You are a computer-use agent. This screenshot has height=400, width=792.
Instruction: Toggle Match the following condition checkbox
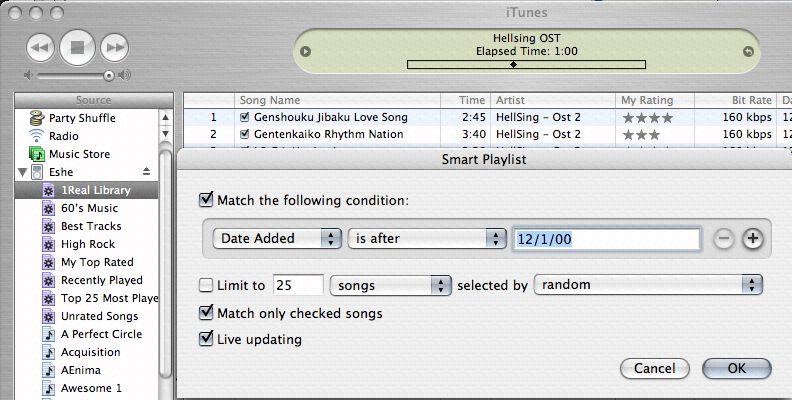(x=206, y=199)
